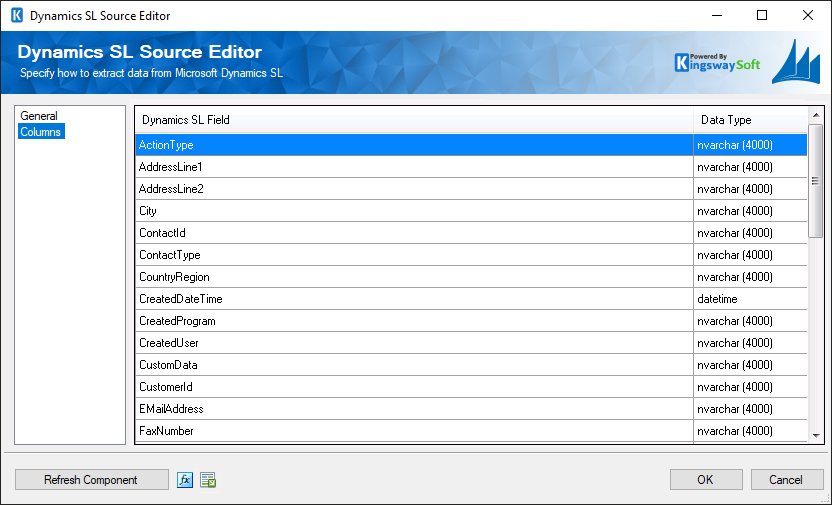Select the EMailAddress field

(414, 409)
